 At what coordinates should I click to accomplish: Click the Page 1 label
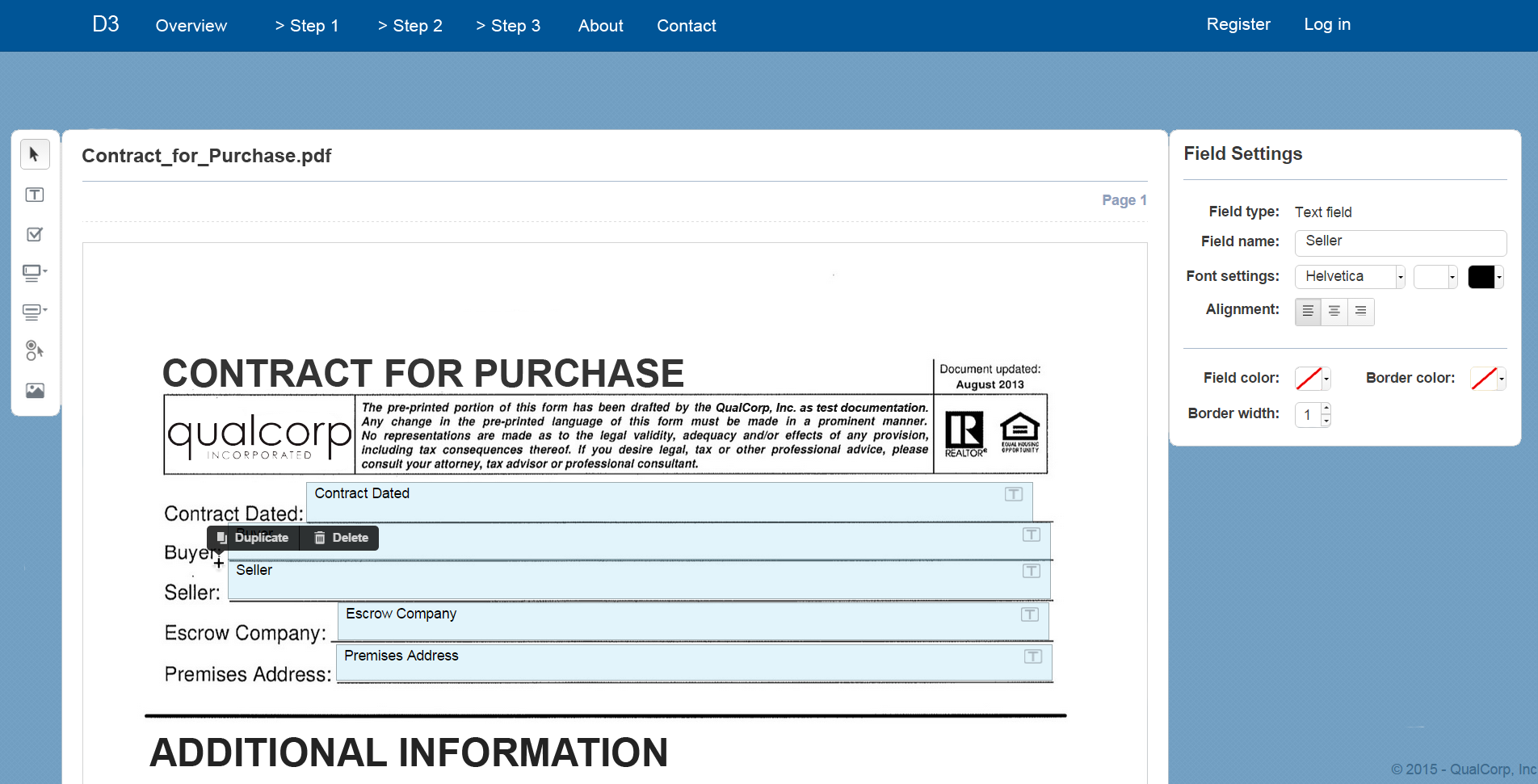[1124, 200]
